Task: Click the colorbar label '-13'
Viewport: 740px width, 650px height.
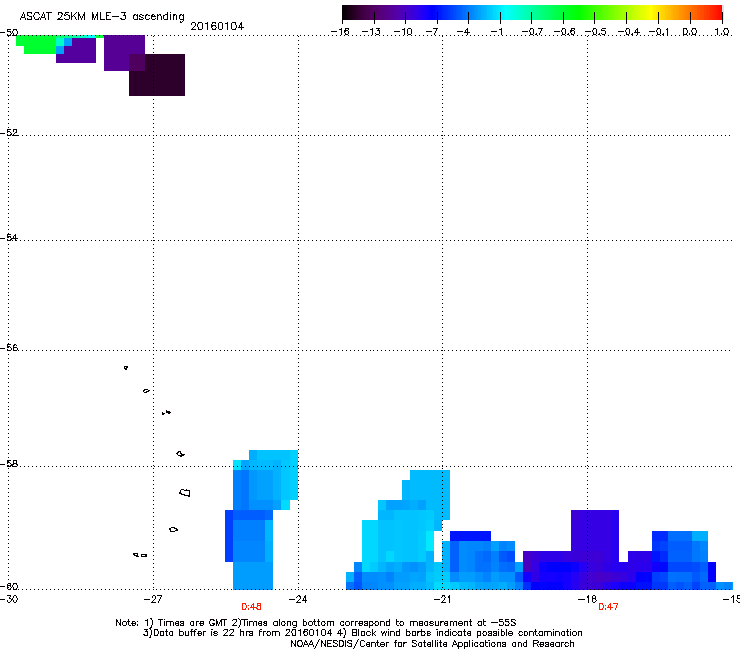Action: pyautogui.click(x=371, y=32)
